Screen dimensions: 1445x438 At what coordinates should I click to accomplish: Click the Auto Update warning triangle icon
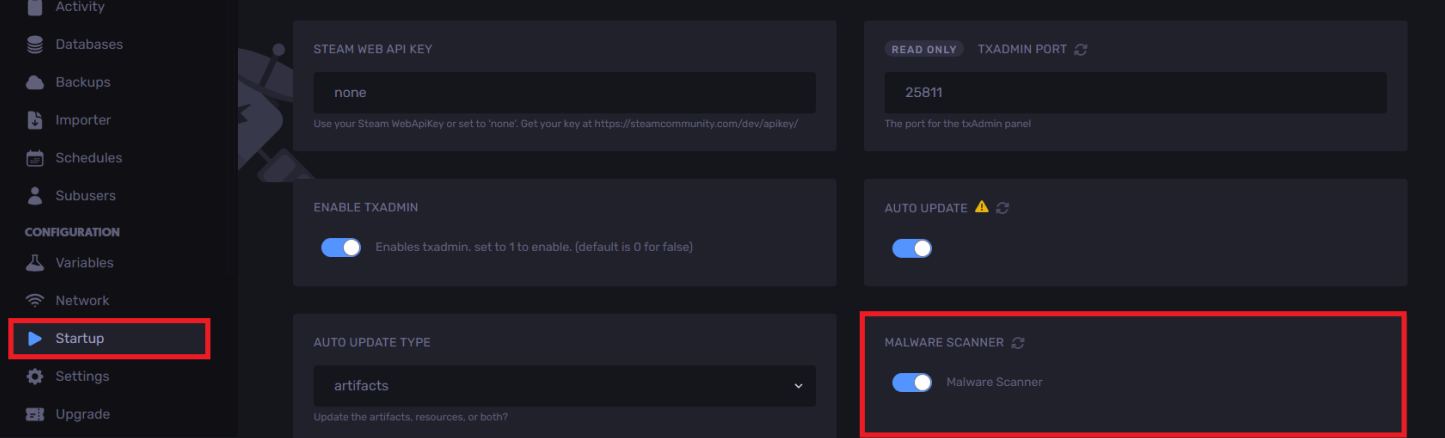pyautogui.click(x=981, y=207)
